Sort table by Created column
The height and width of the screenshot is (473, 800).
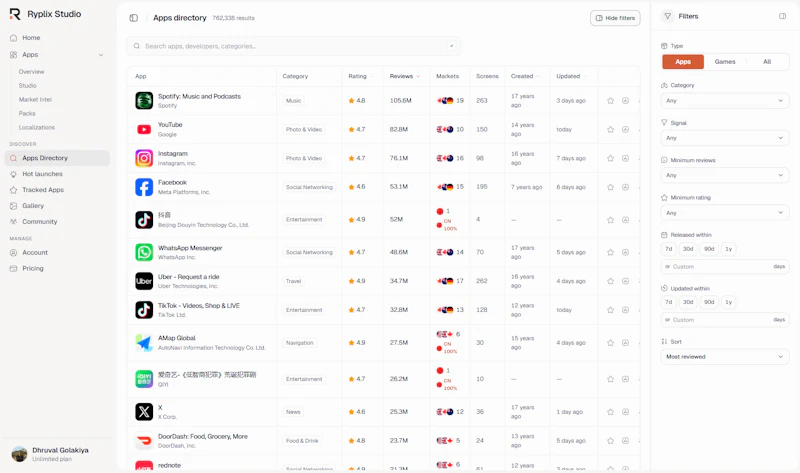(x=525, y=76)
